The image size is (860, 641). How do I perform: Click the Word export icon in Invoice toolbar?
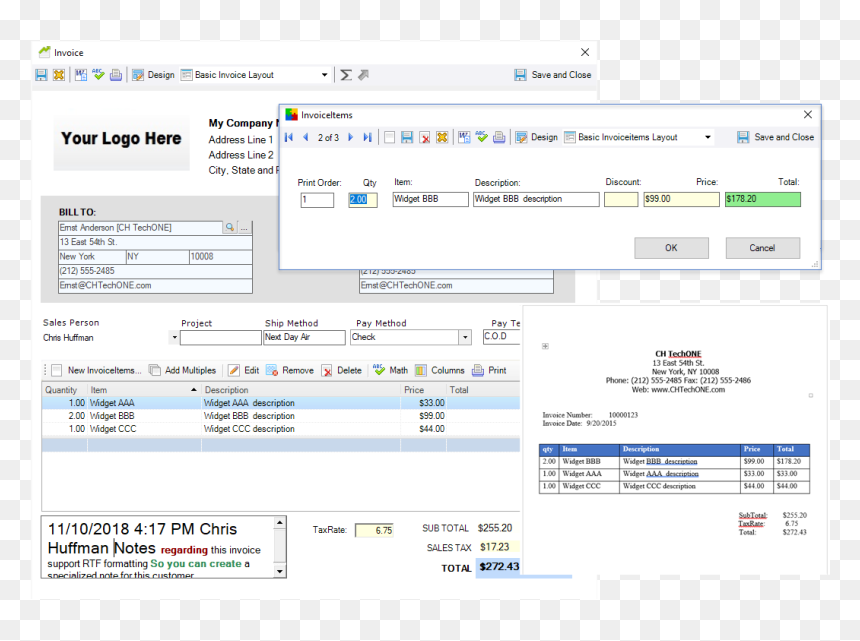[81, 75]
